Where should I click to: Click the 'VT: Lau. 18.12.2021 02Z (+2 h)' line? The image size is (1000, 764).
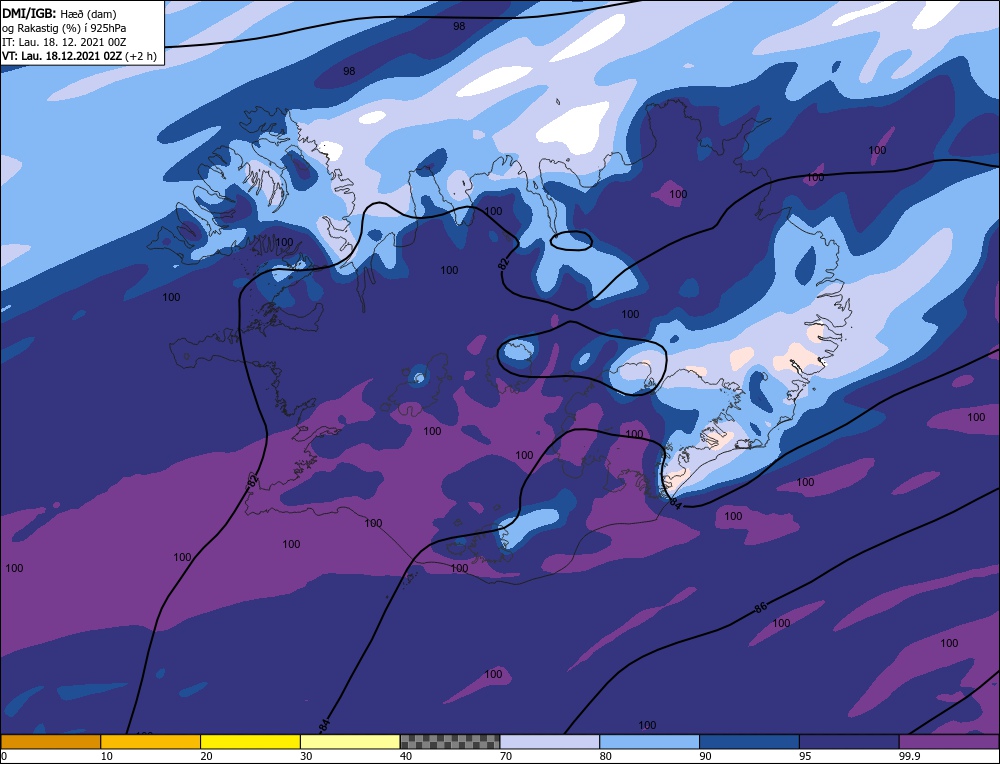(79, 56)
